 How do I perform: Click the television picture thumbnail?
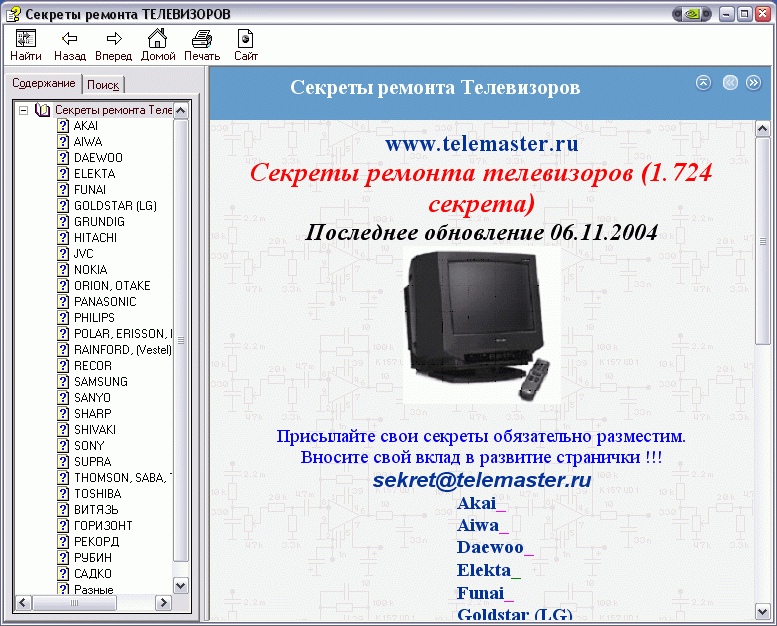481,326
